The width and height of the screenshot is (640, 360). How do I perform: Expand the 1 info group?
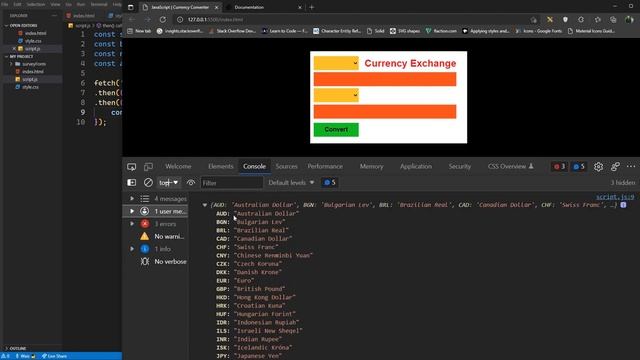(x=132, y=249)
